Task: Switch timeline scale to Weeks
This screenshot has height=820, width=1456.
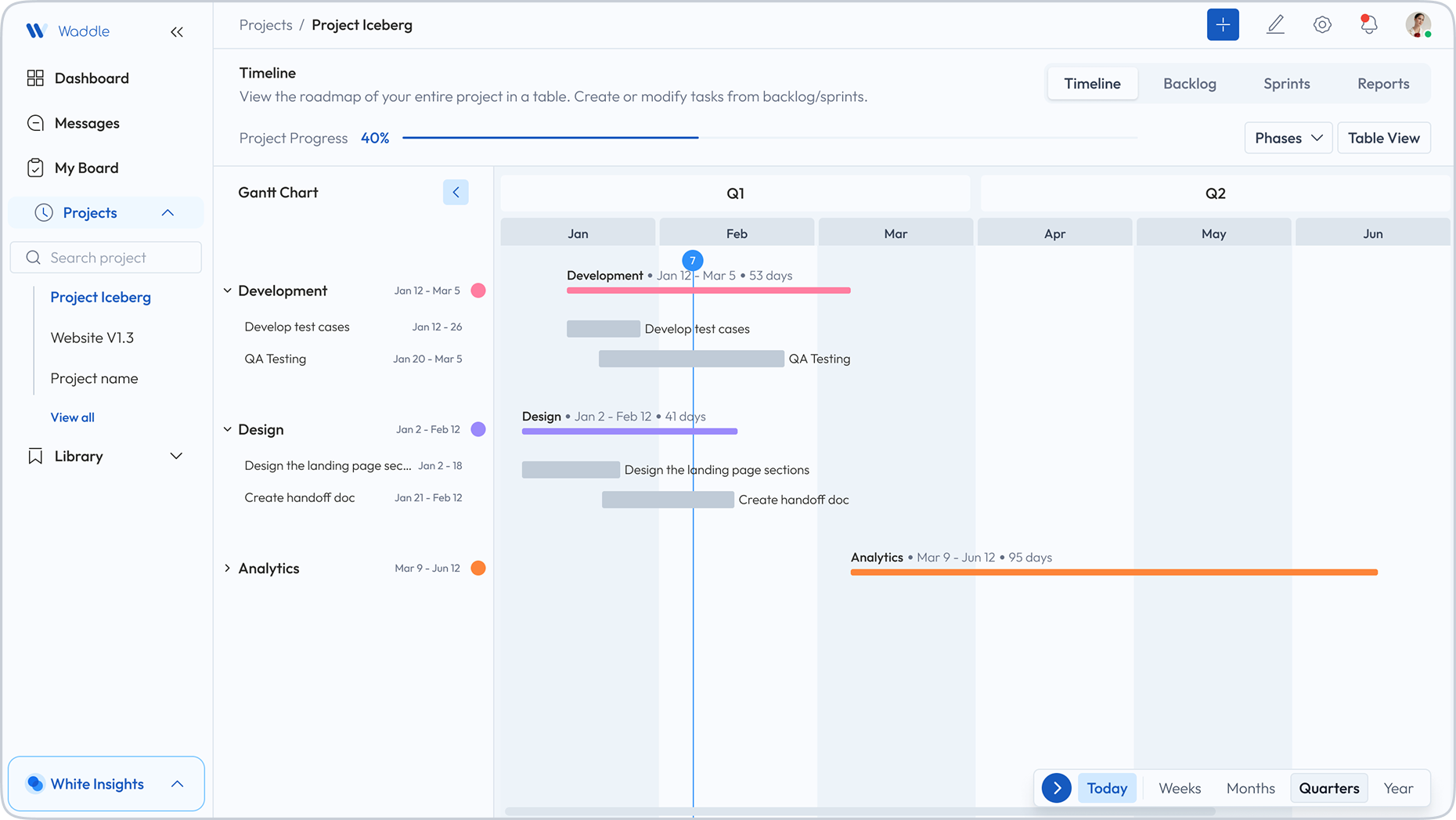Action: [1179, 788]
